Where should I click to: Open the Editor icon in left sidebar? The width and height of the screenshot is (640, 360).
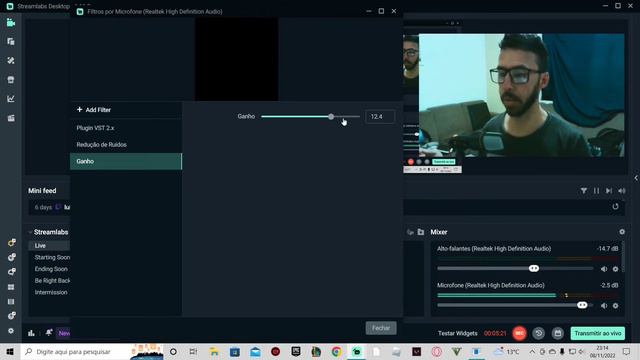11,23
